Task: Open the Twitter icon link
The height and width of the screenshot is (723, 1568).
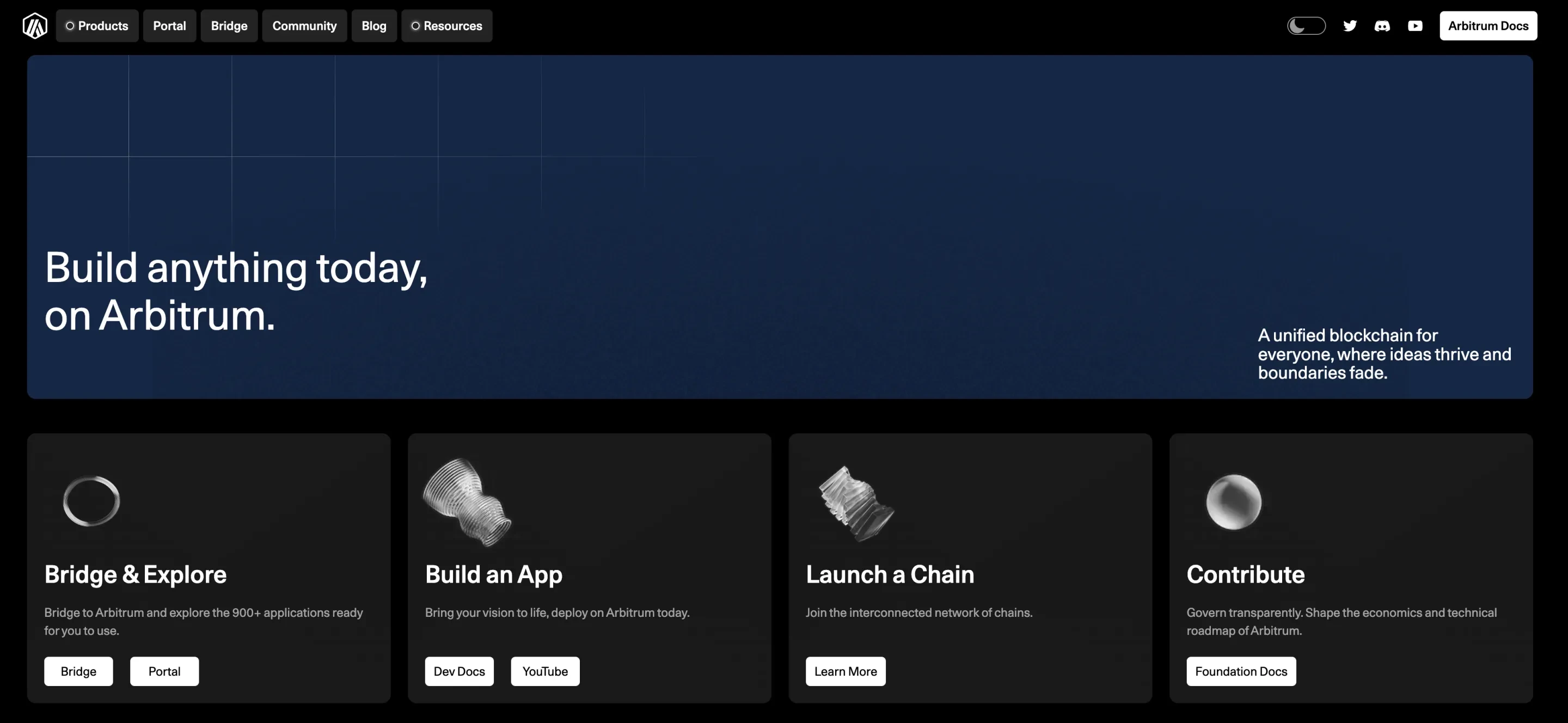Action: (x=1350, y=26)
